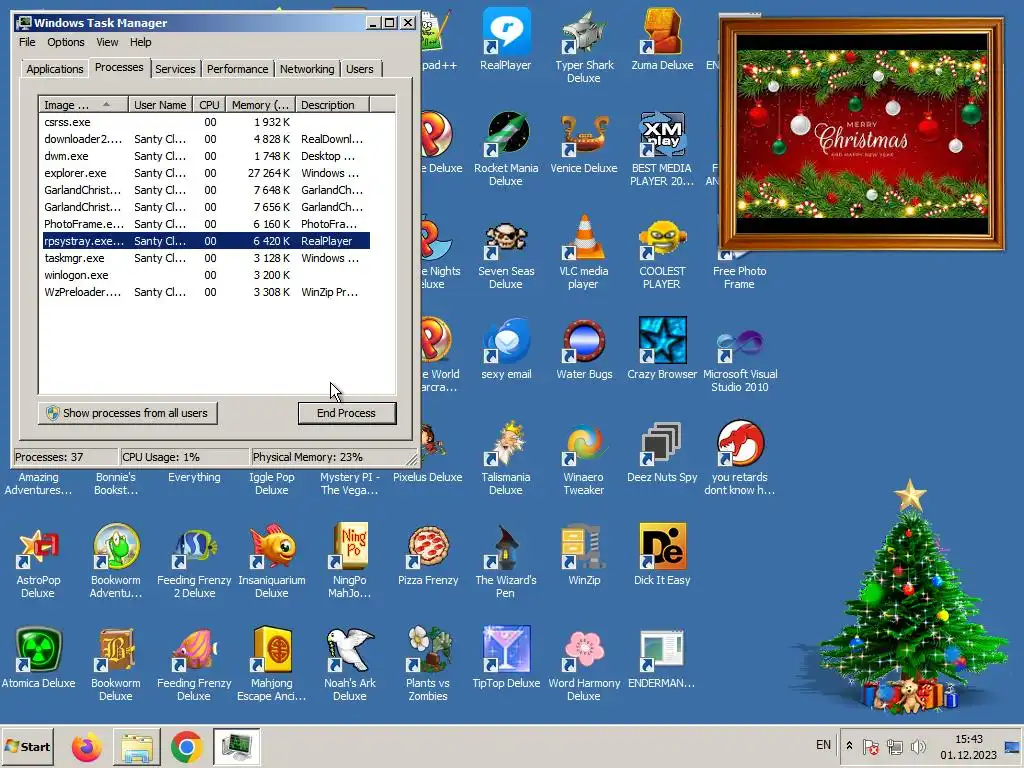Launch Water Bugs desktop icon
The image size is (1024, 768).
[584, 349]
